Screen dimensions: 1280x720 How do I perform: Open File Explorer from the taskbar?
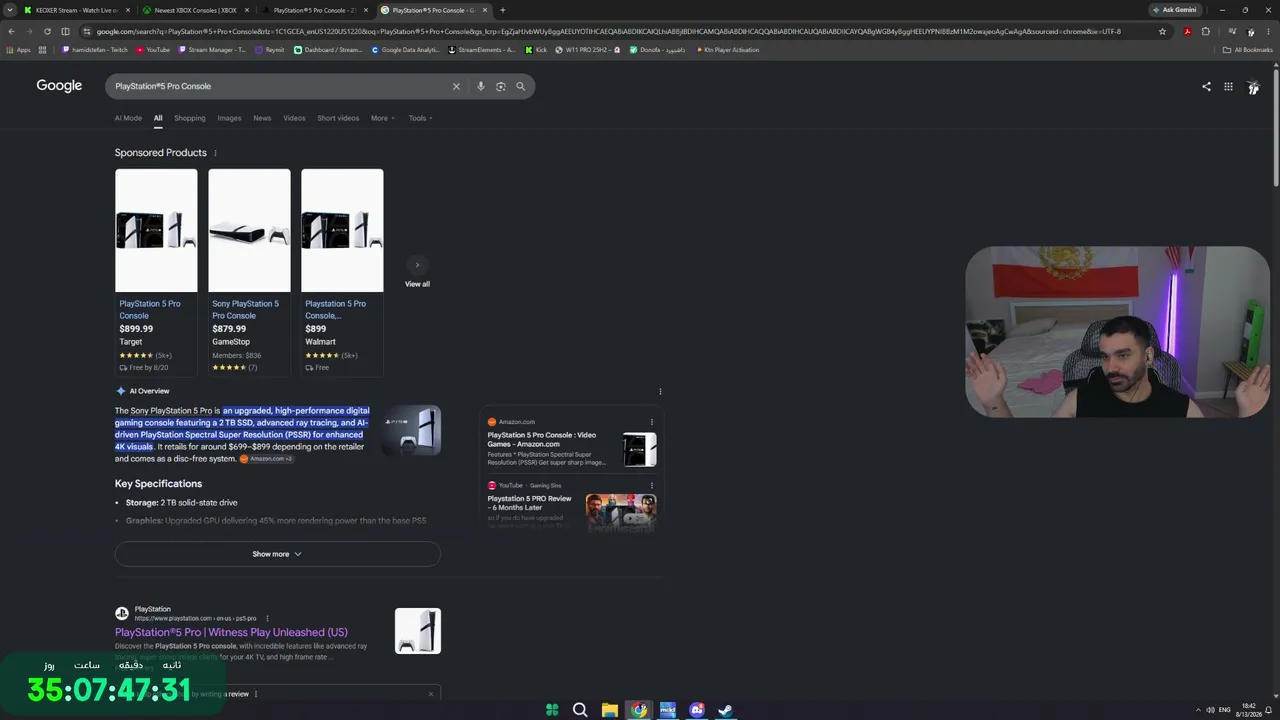[x=609, y=710]
